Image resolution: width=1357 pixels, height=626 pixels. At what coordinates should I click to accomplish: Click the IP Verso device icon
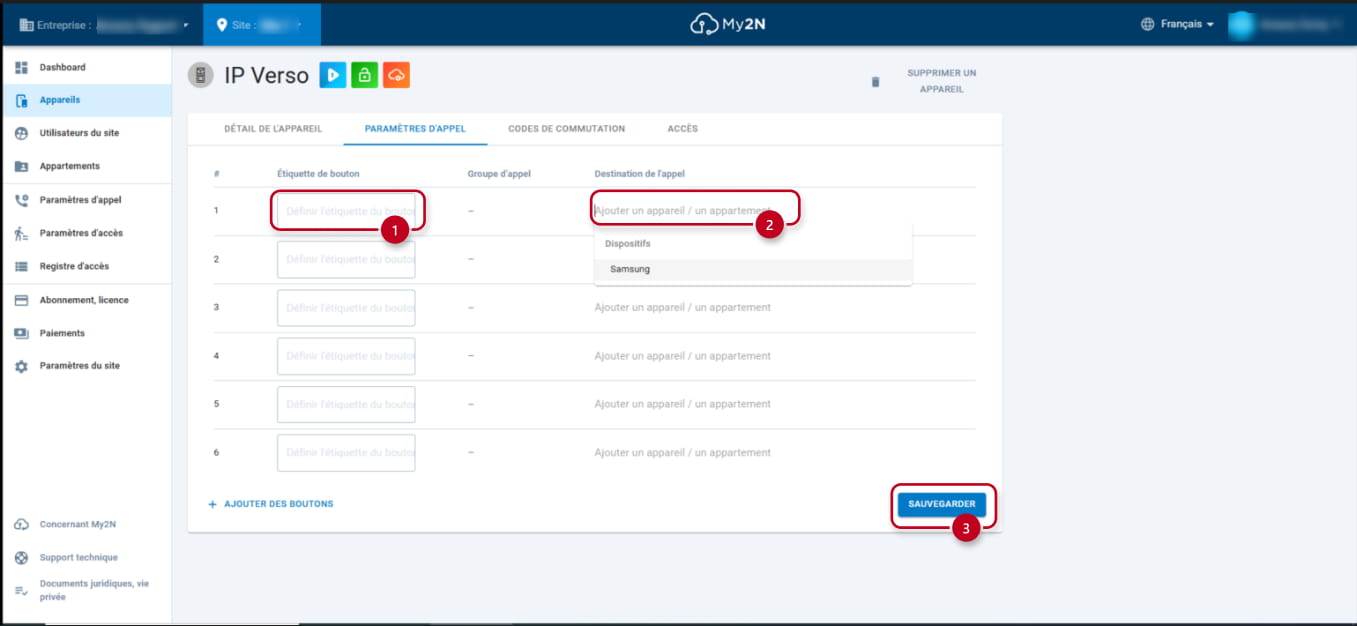(201, 75)
